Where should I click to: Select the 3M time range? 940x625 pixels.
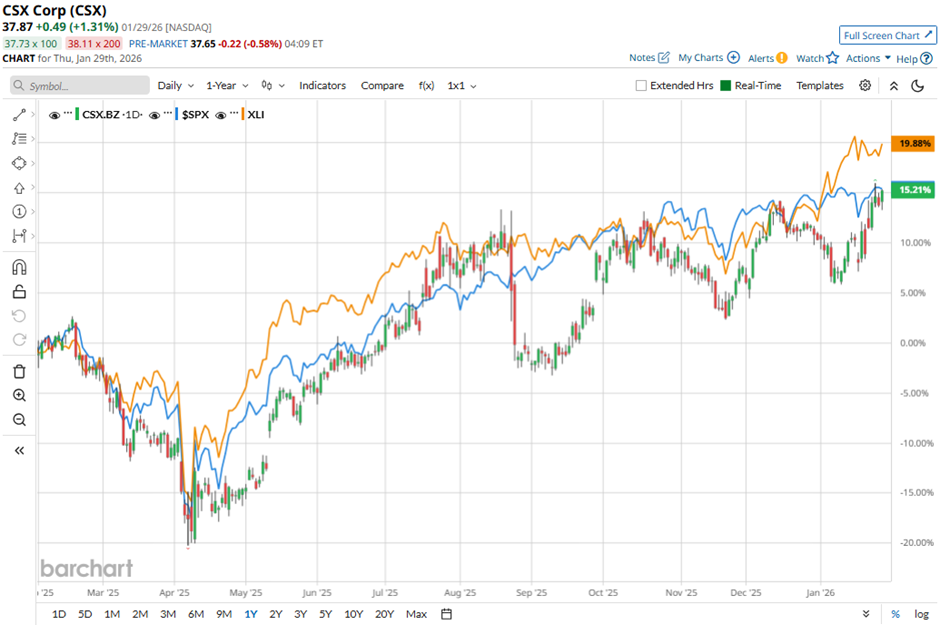click(168, 614)
